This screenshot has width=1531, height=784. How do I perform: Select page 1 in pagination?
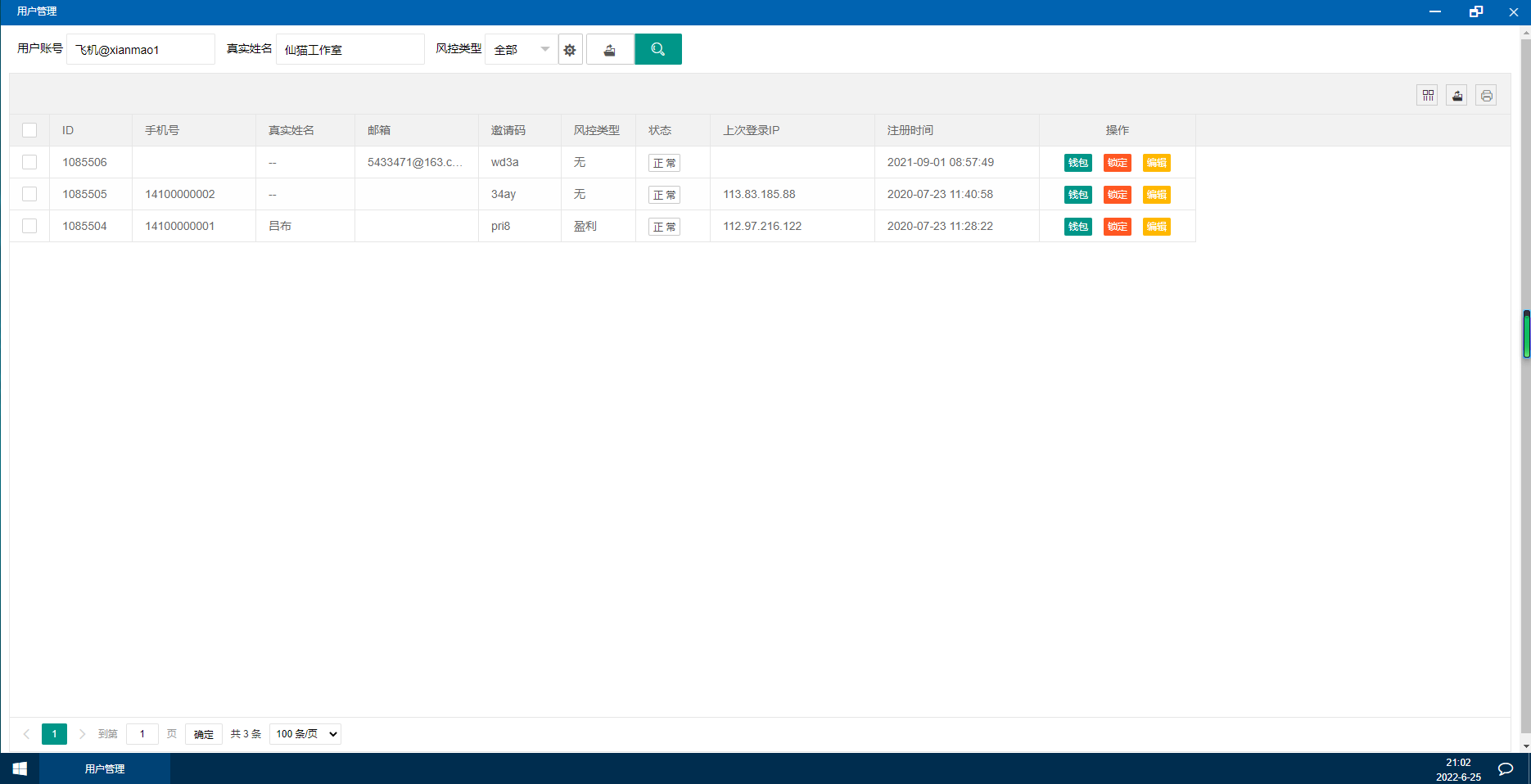point(54,733)
